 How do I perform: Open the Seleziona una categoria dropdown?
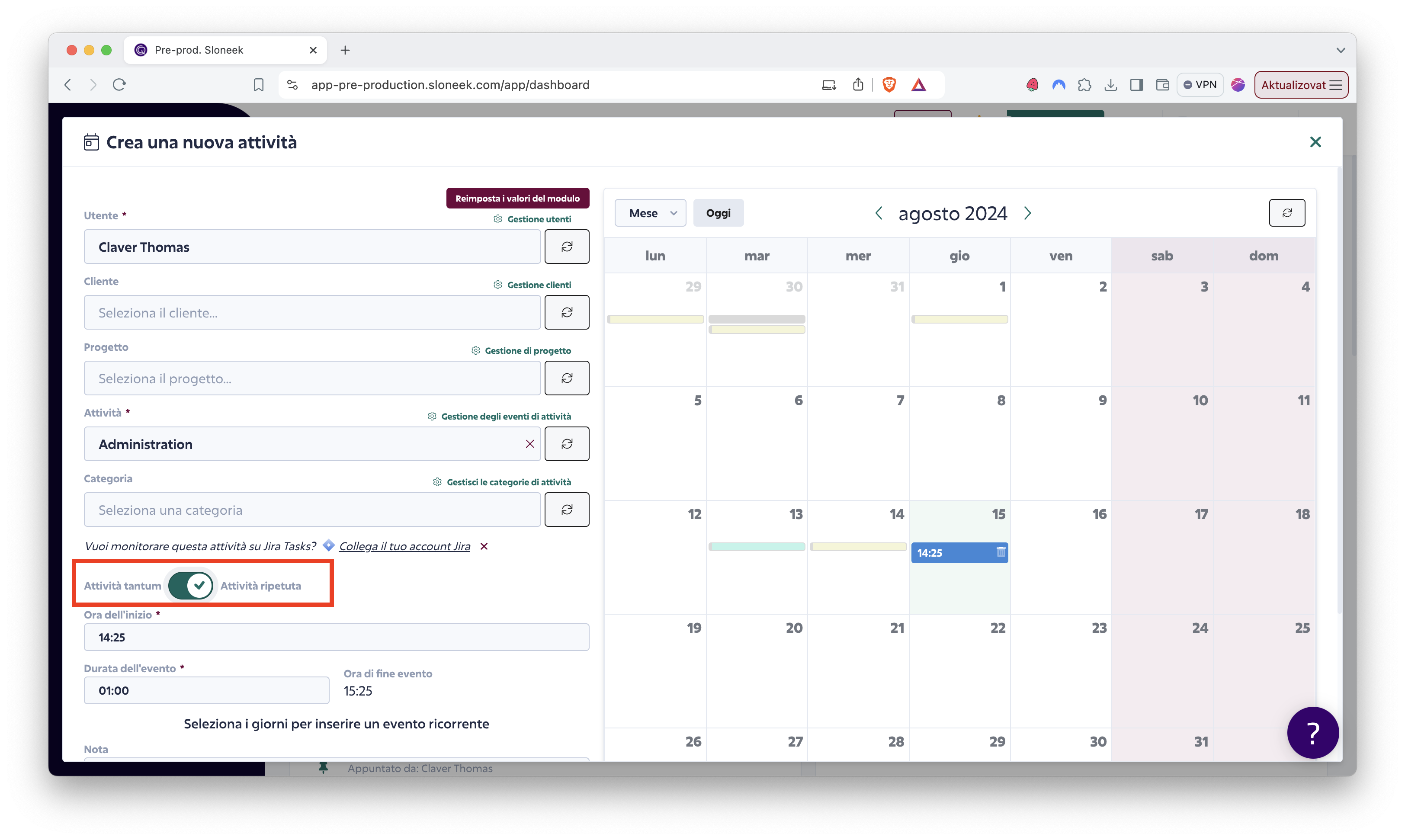[x=312, y=510]
